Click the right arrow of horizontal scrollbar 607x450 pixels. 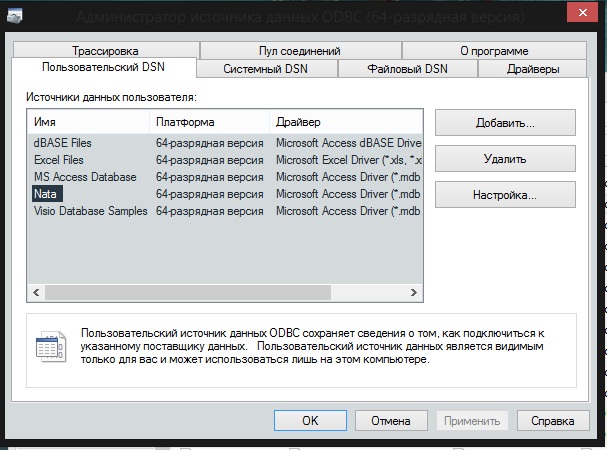414,292
